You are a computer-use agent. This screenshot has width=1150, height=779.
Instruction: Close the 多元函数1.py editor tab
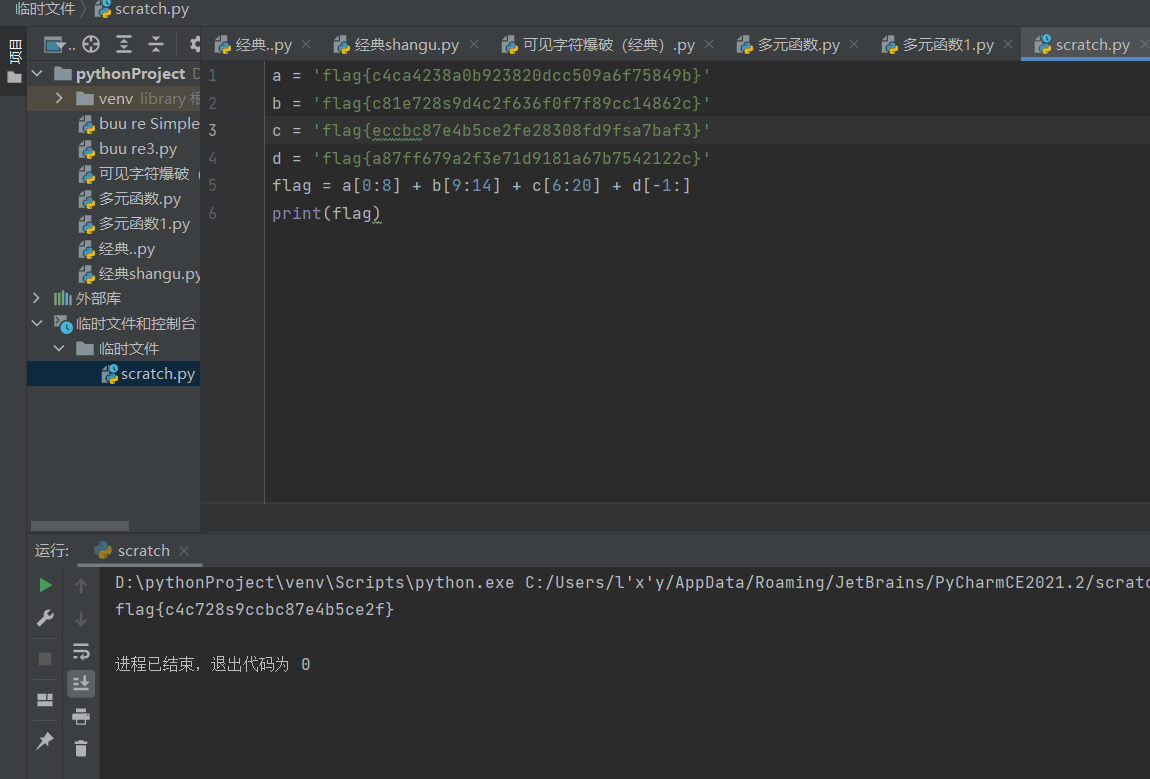[x=1008, y=44]
